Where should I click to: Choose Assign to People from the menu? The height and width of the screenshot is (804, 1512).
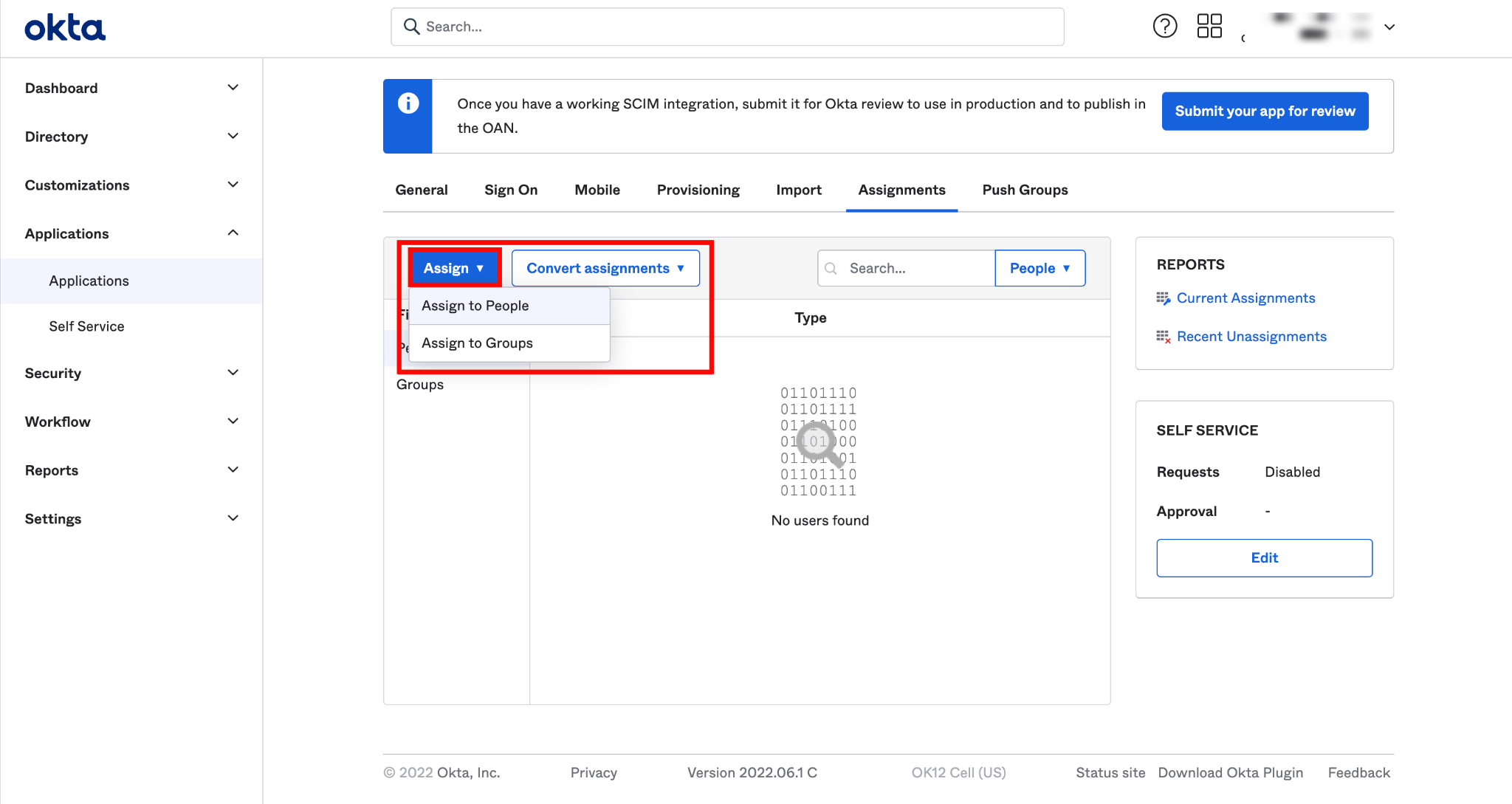point(509,306)
